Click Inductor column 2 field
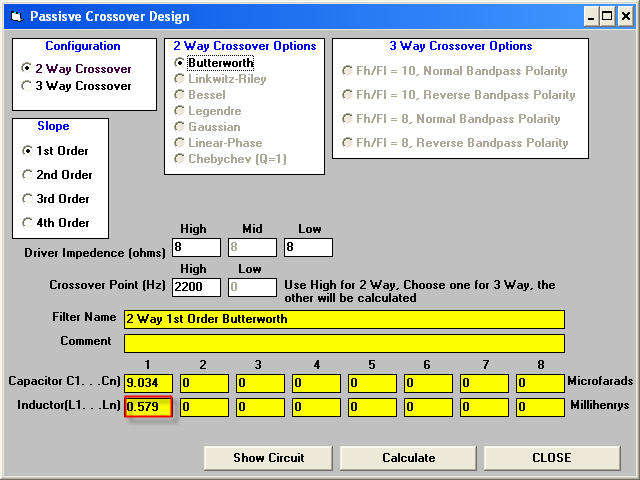This screenshot has height=480, width=640. (x=204, y=407)
